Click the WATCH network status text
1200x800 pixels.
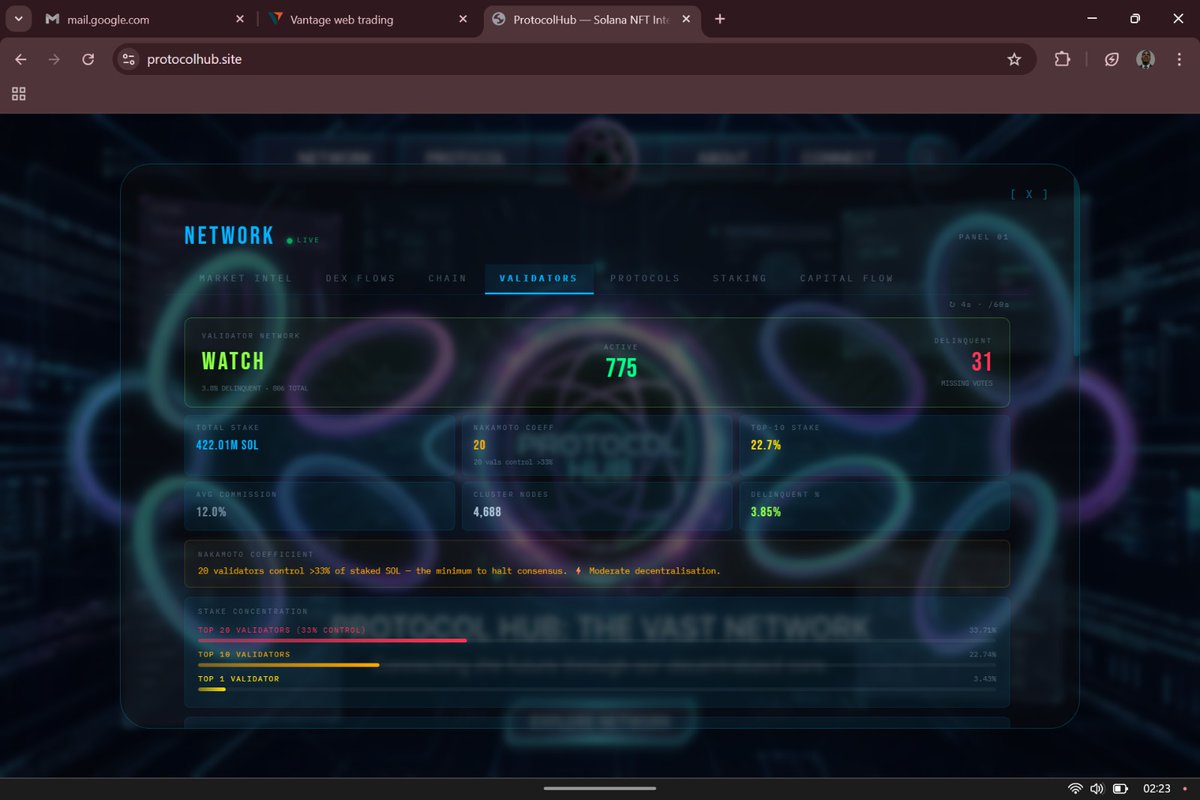pos(233,362)
